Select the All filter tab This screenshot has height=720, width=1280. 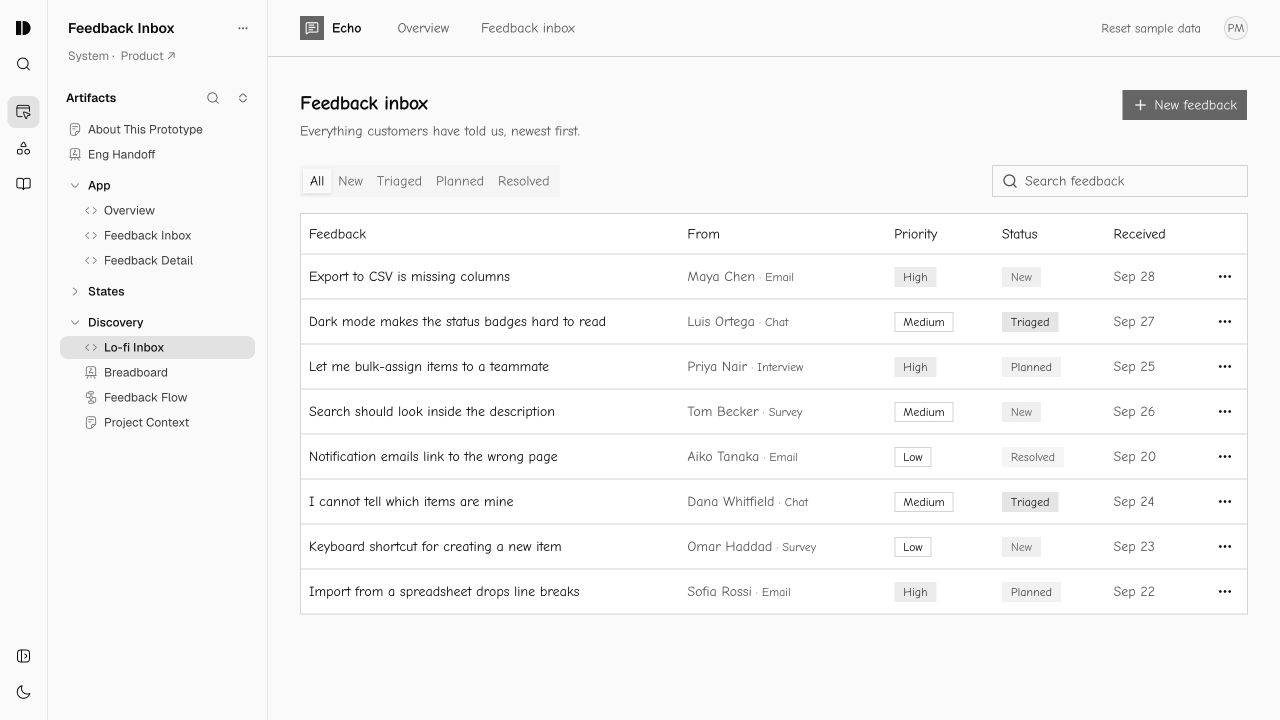[x=317, y=181]
